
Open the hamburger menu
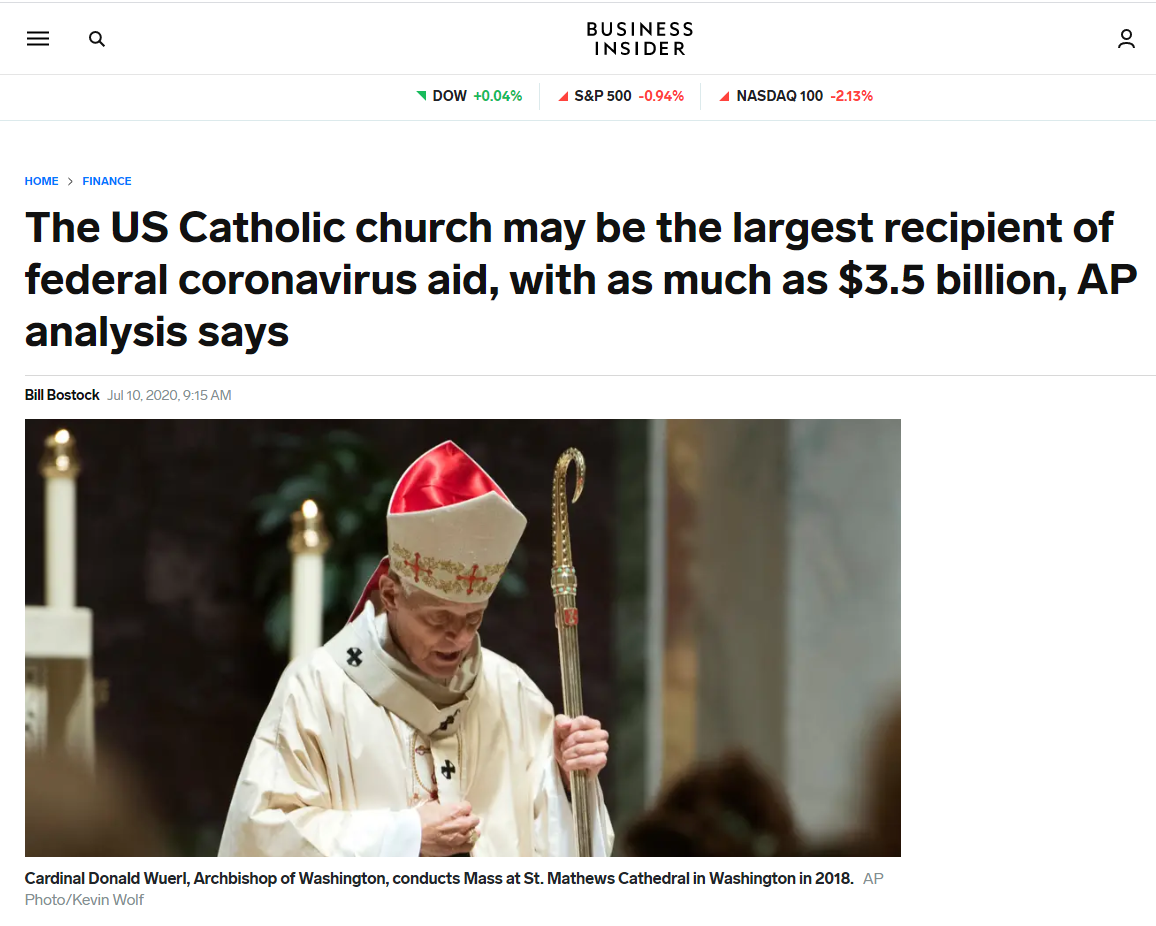pos(38,38)
